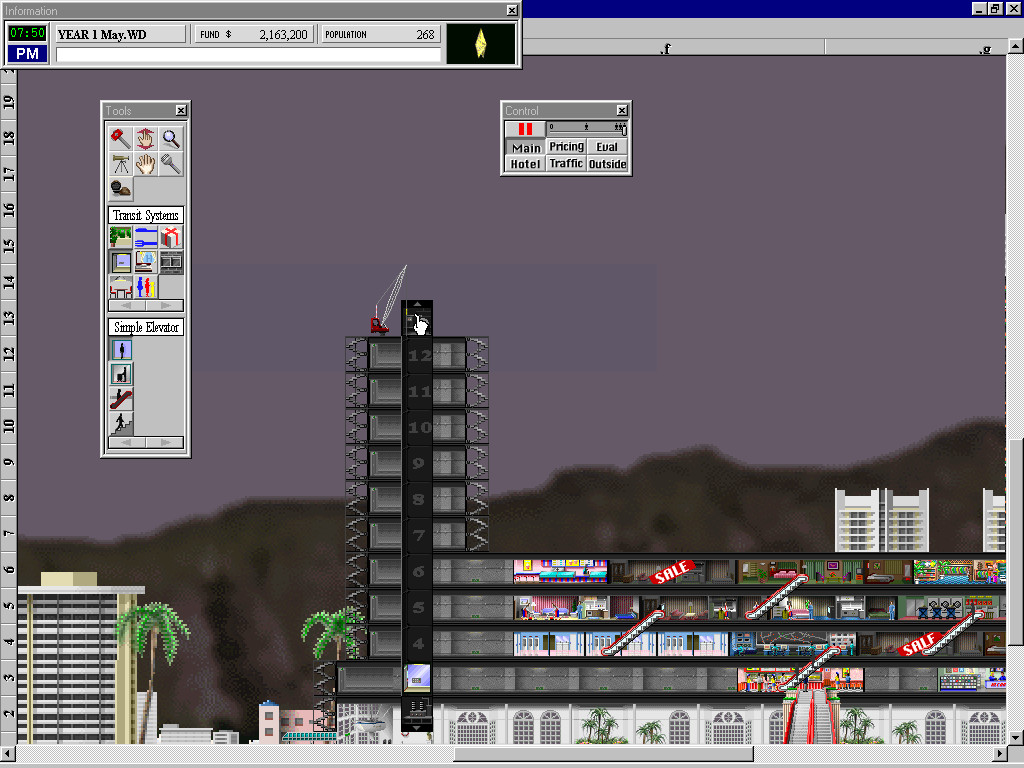Page right in the tool category list
The width and height of the screenshot is (1024, 768).
pyautogui.click(x=165, y=306)
